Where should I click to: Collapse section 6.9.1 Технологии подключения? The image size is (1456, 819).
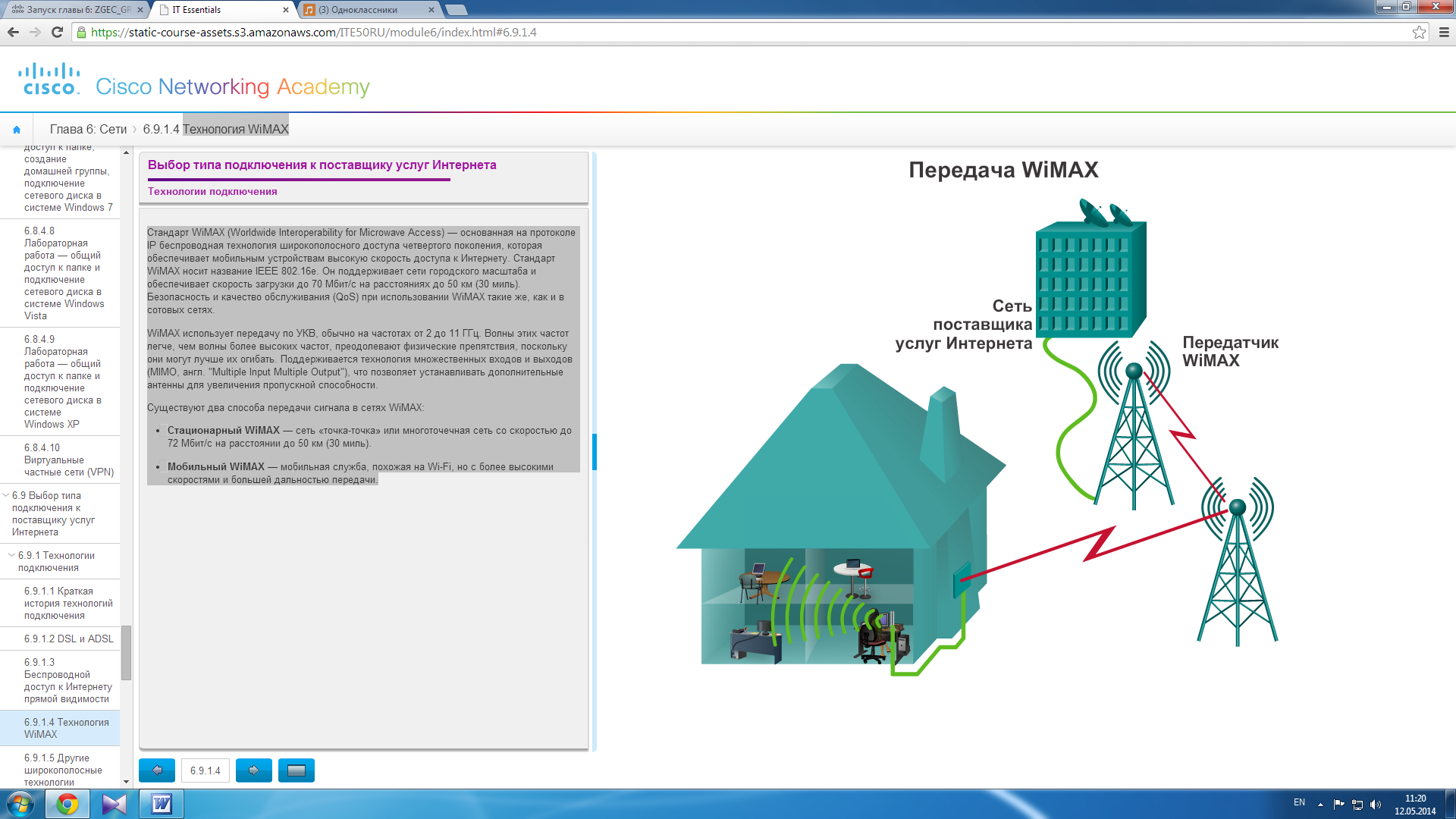(x=11, y=555)
